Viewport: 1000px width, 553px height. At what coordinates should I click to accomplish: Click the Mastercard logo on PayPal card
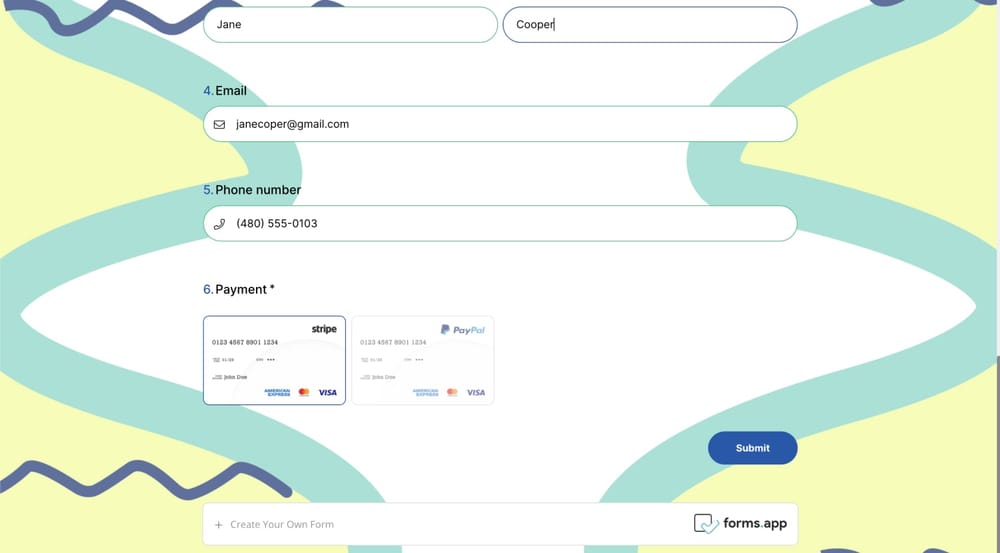pyautogui.click(x=452, y=393)
